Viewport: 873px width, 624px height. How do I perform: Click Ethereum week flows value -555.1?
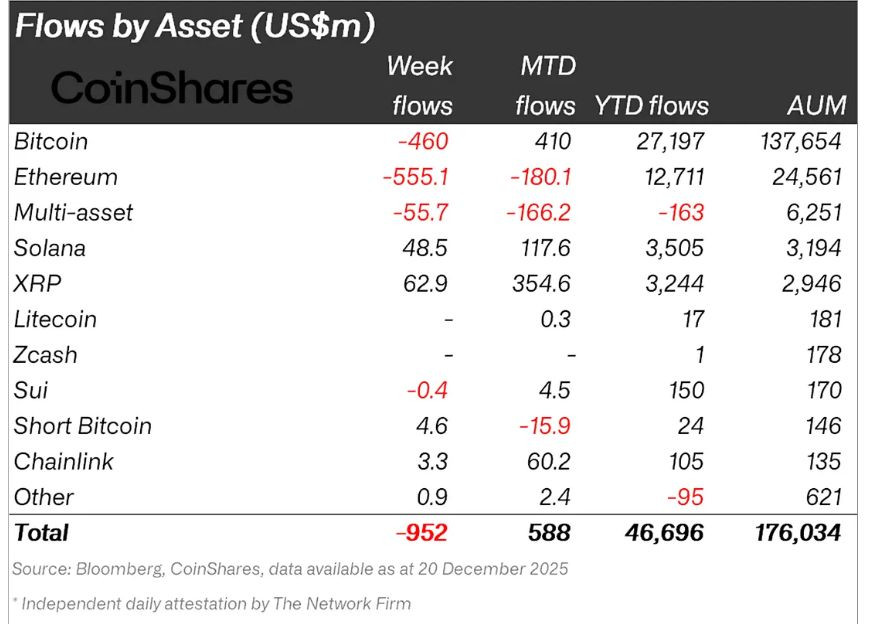(x=416, y=177)
